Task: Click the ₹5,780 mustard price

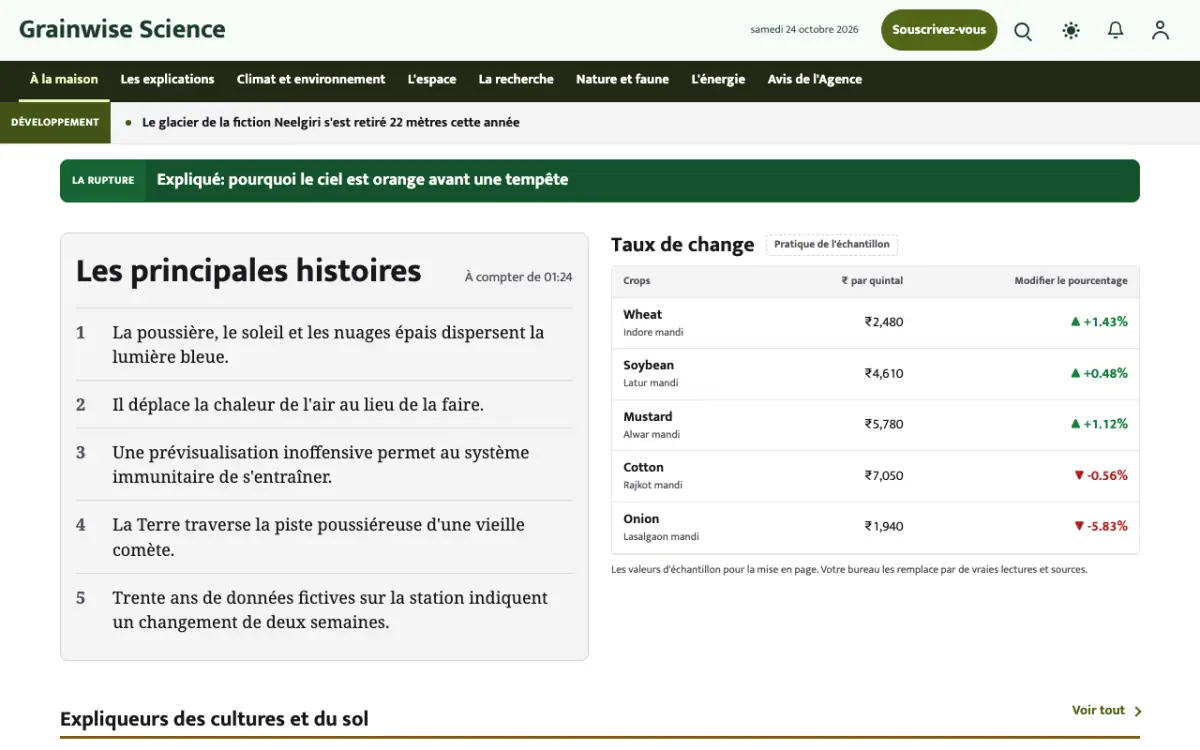Action: [x=884, y=424]
